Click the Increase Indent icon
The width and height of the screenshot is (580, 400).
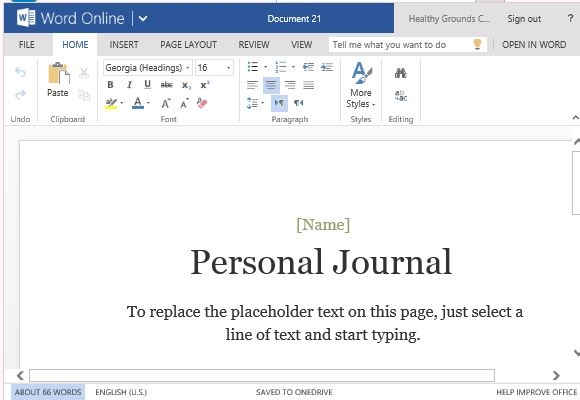click(x=327, y=67)
